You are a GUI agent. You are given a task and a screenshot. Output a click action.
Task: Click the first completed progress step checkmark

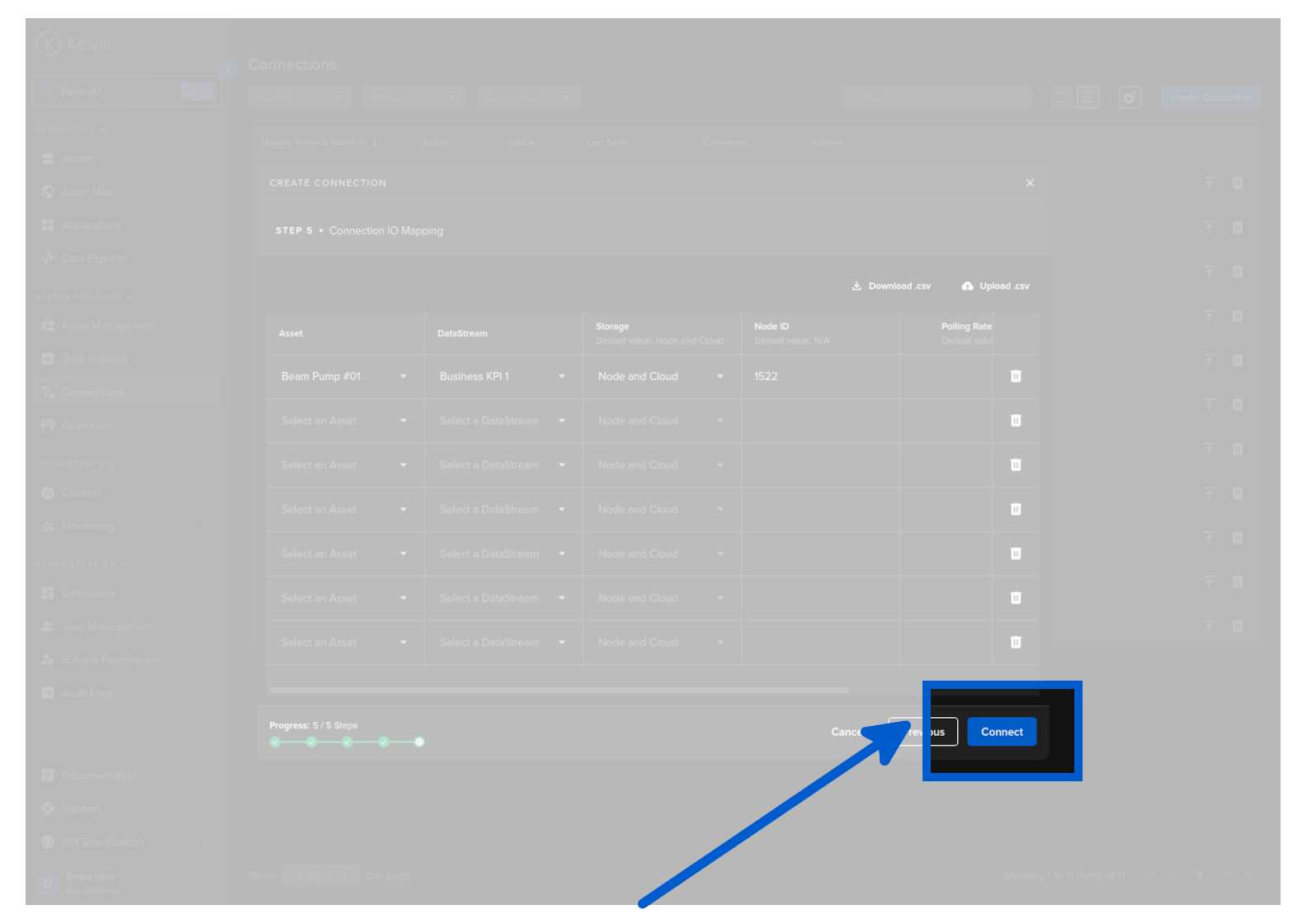click(x=276, y=742)
